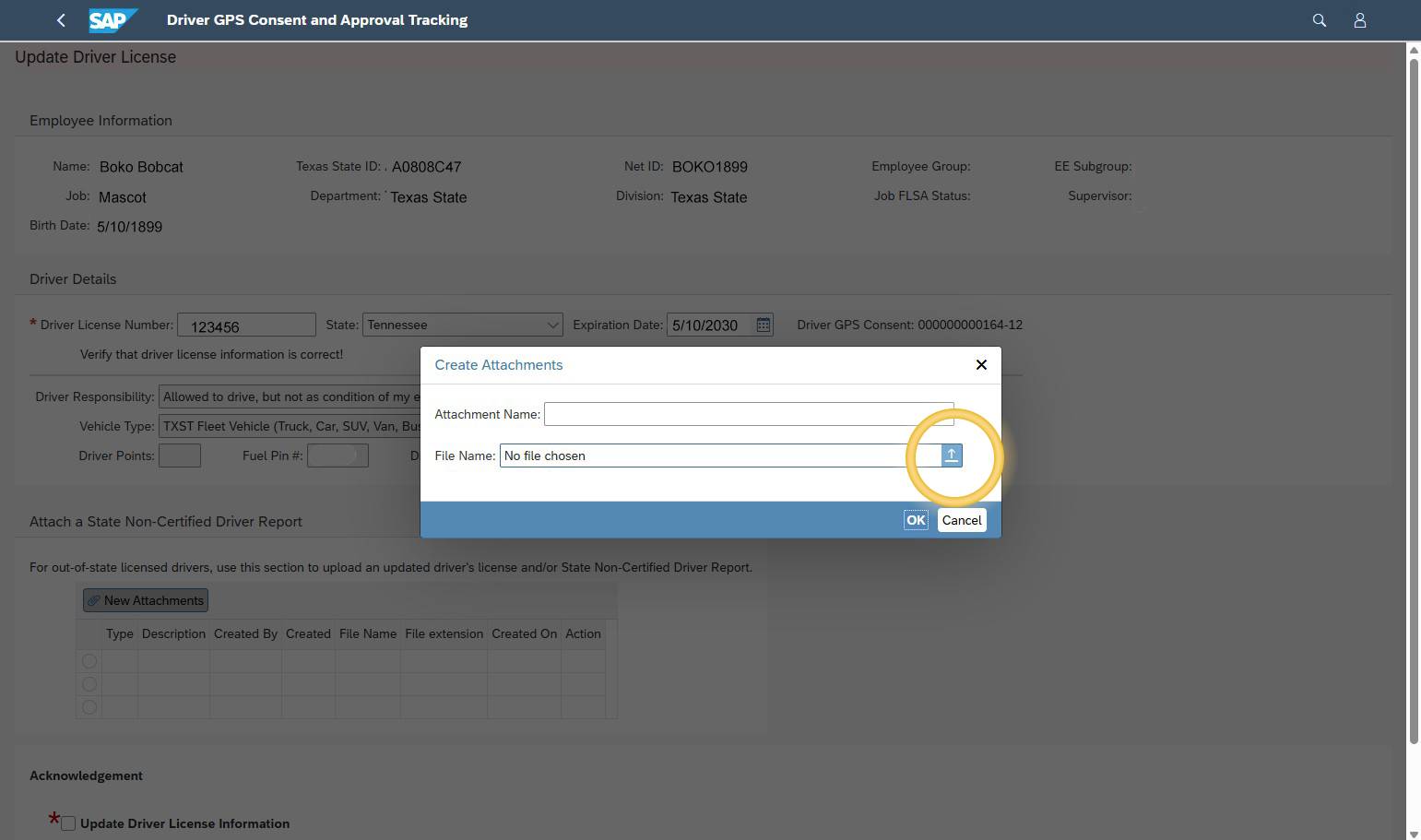Close the Create Attachments dialog

tap(981, 364)
